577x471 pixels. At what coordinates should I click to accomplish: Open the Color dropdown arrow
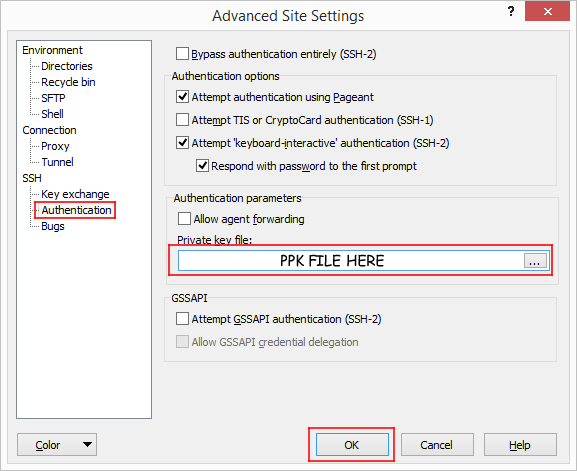coord(87,445)
